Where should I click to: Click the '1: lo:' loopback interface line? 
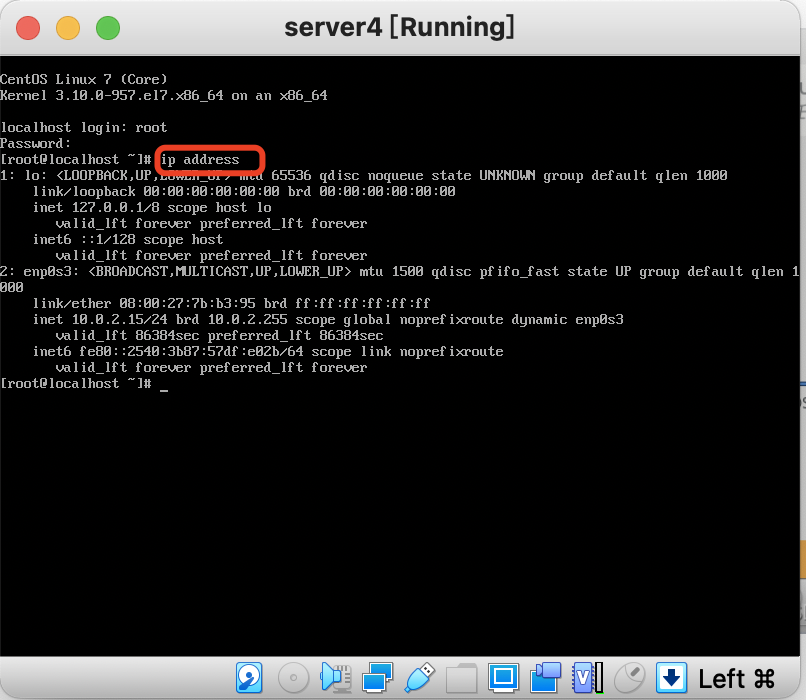pyautogui.click(x=363, y=175)
